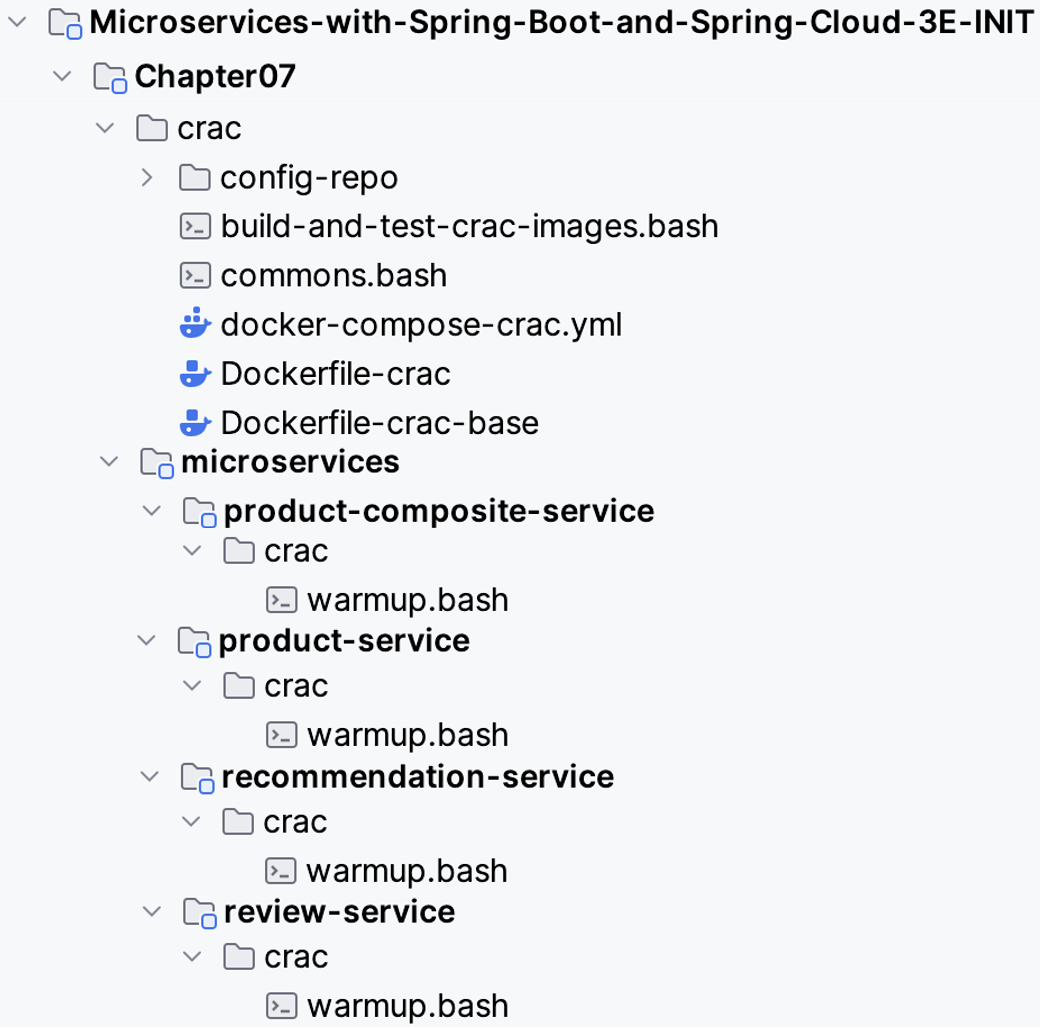This screenshot has width=1040, height=1028.
Task: Collapse crac folder chevron inside recommendation-service
Action: (191, 822)
